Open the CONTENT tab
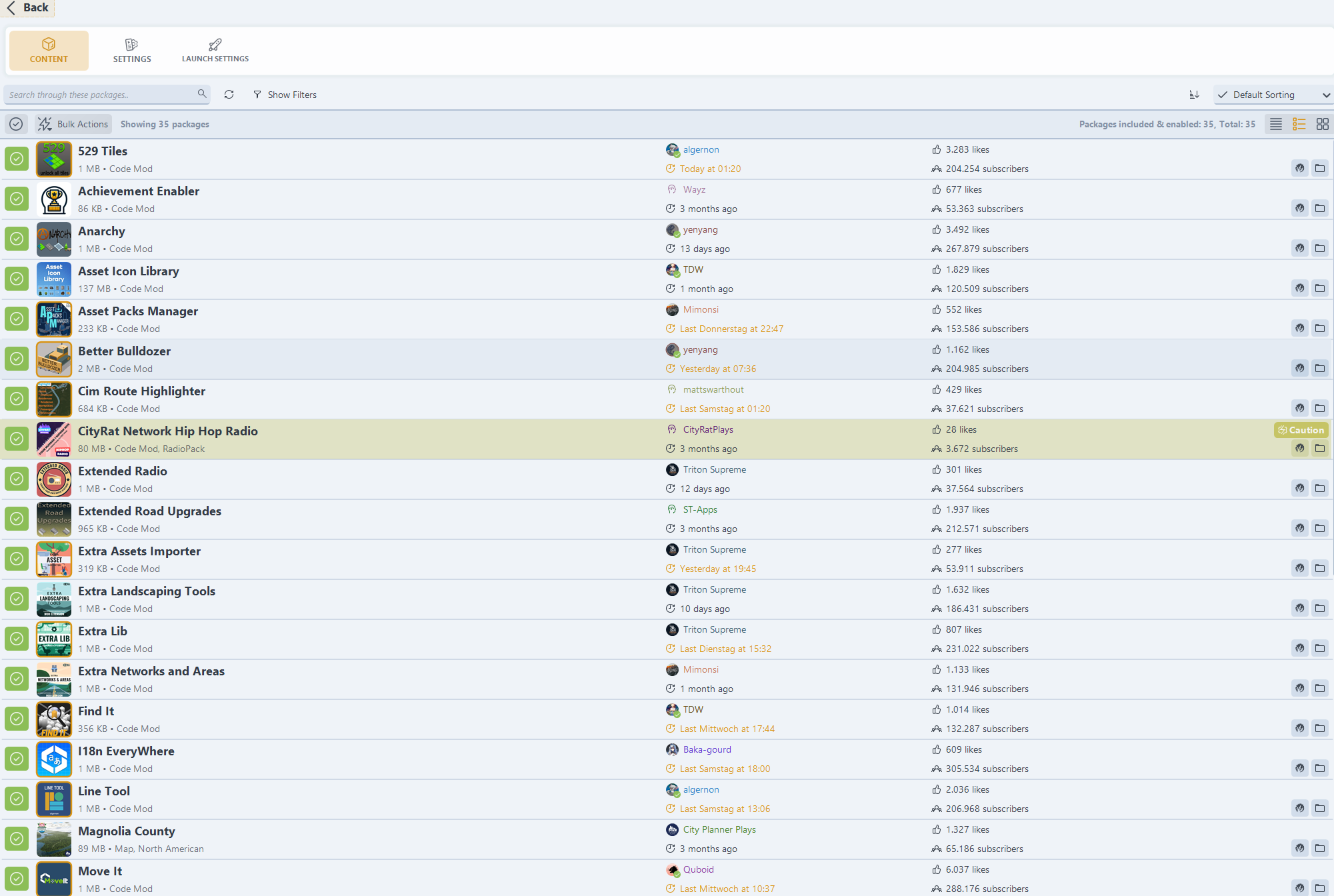This screenshot has width=1334, height=896. pos(49,51)
